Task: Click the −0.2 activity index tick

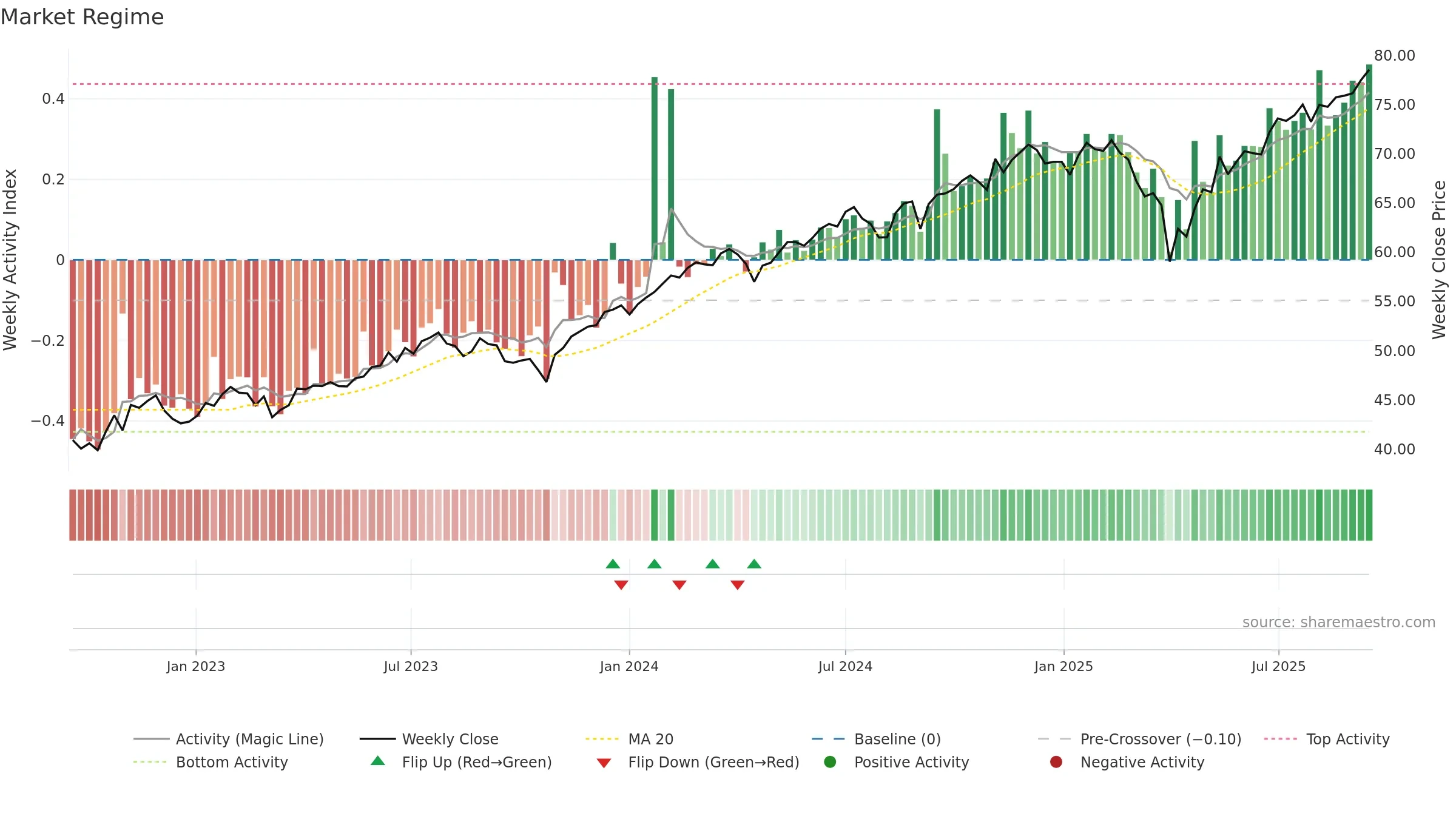Action: point(48,340)
